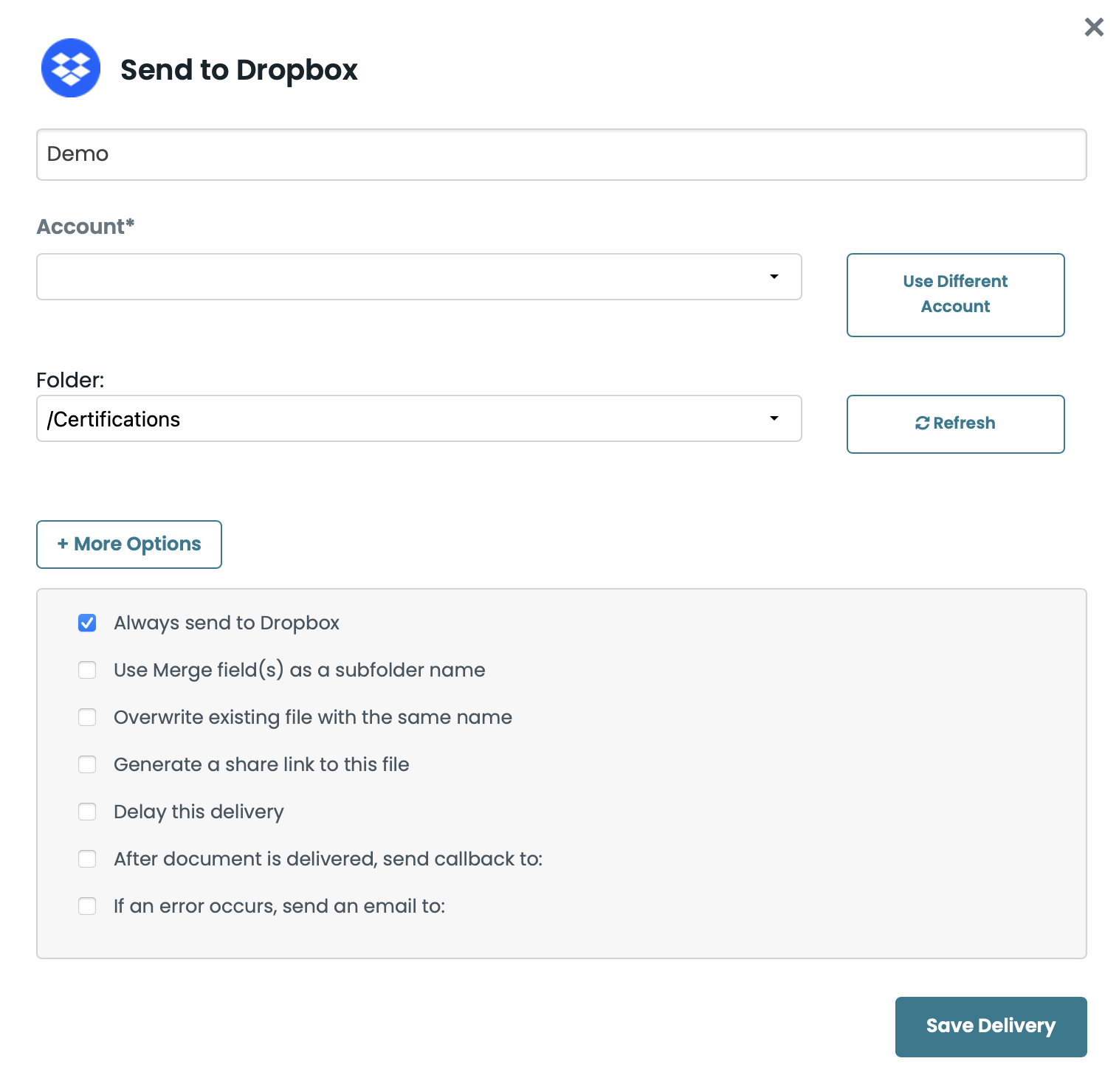The height and width of the screenshot is (1092, 1119).
Task: Enable the delivery callback option
Action: 87,859
